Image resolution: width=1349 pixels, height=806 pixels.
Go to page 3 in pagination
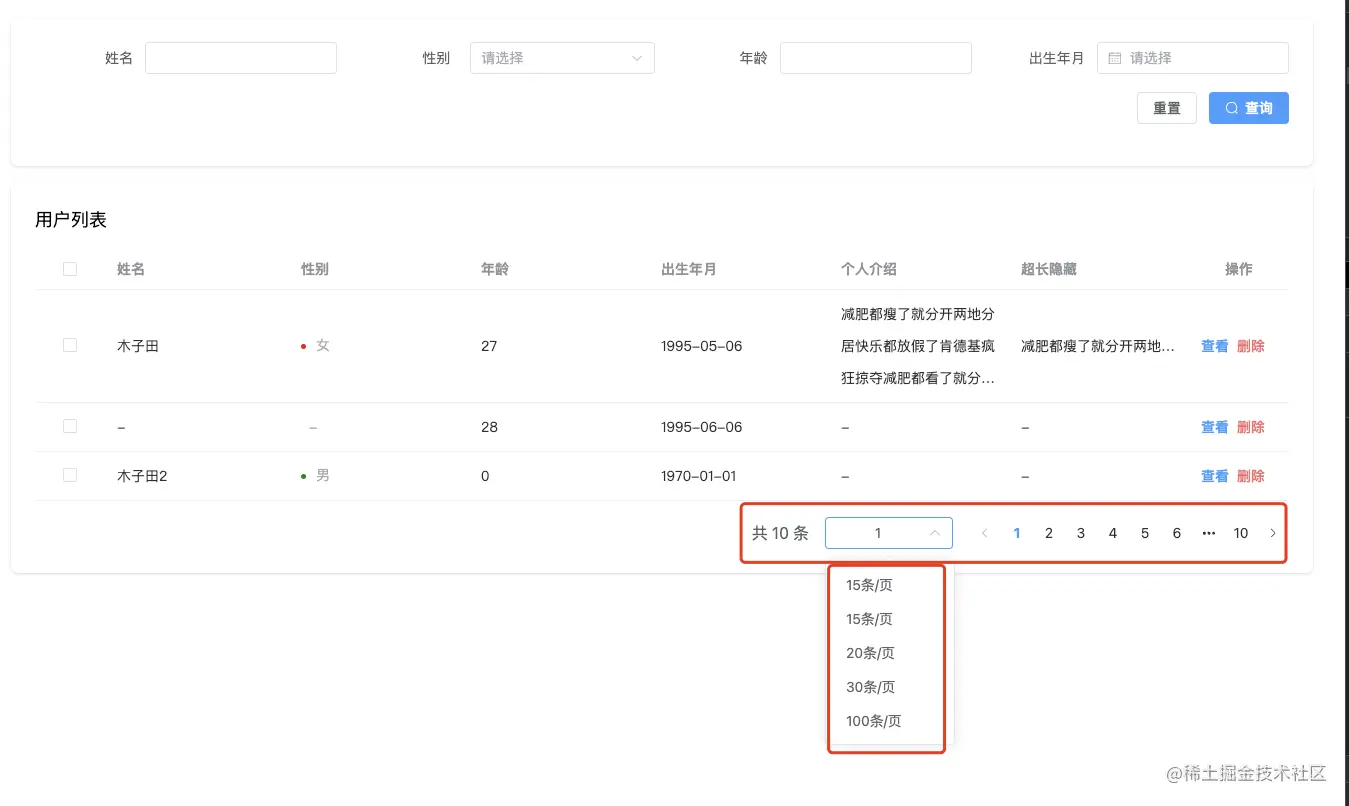(x=1081, y=533)
